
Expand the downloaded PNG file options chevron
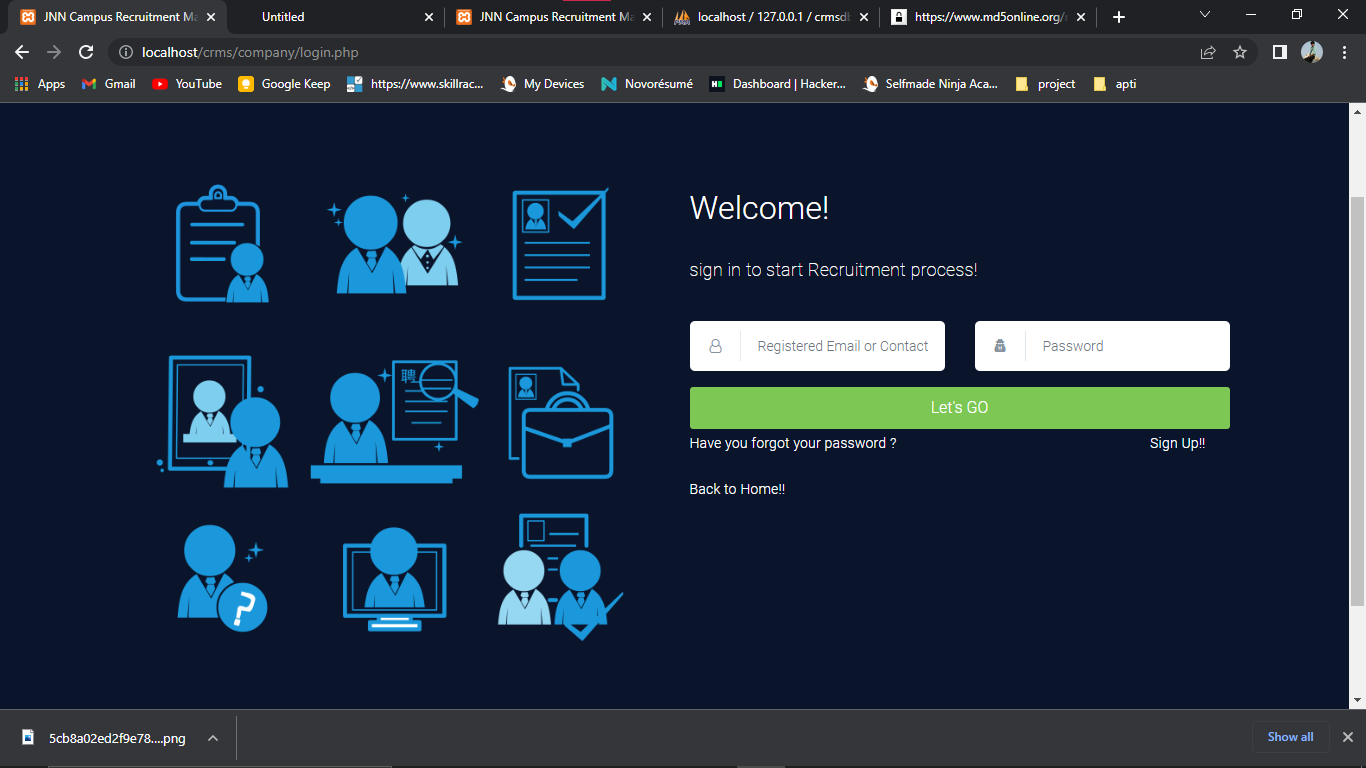[211, 737]
